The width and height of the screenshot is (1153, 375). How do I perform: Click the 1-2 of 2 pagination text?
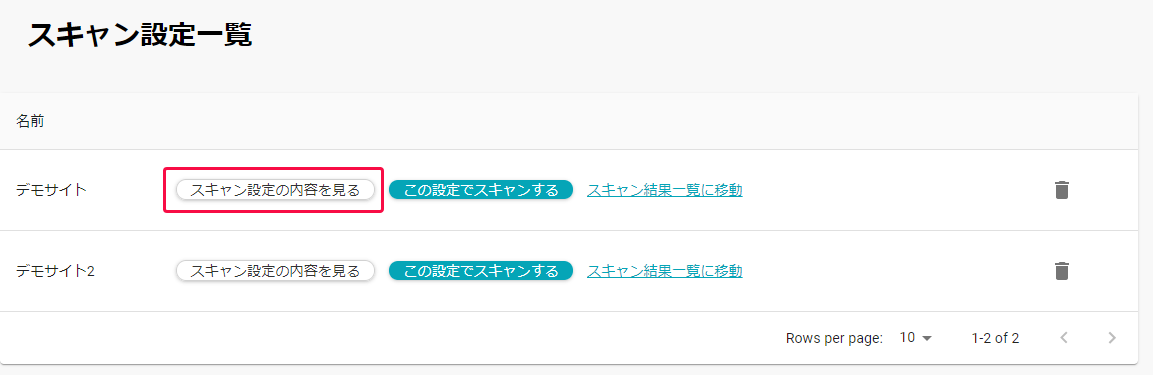tap(995, 338)
